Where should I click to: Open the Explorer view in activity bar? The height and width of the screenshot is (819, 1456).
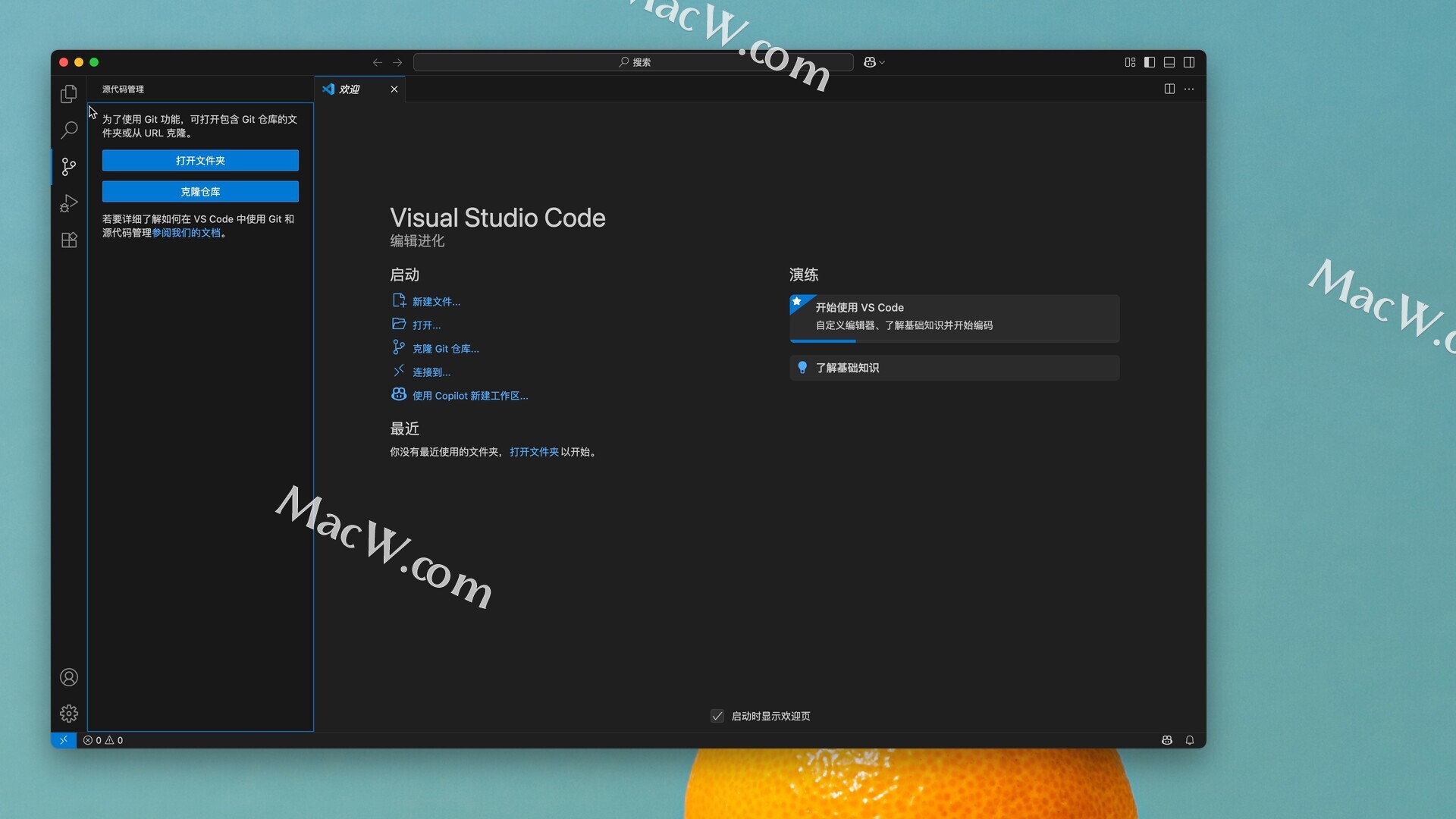click(x=69, y=93)
